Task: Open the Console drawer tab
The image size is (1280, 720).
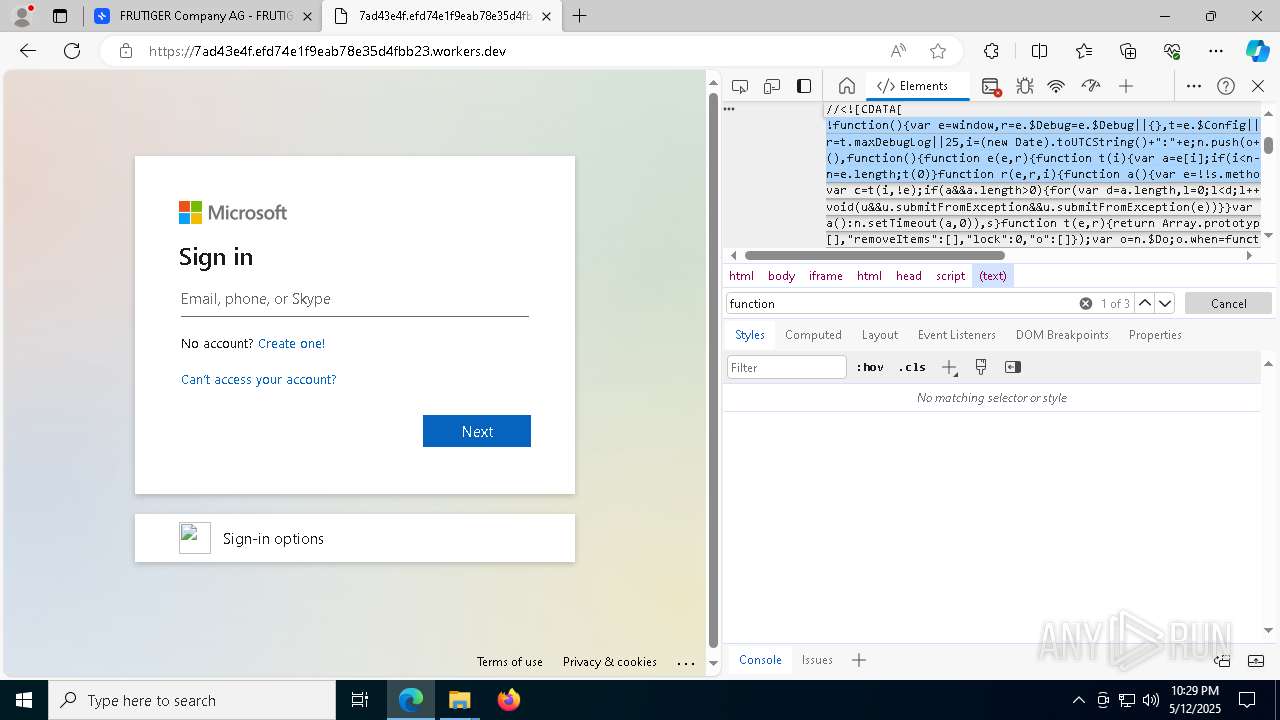Action: (760, 660)
